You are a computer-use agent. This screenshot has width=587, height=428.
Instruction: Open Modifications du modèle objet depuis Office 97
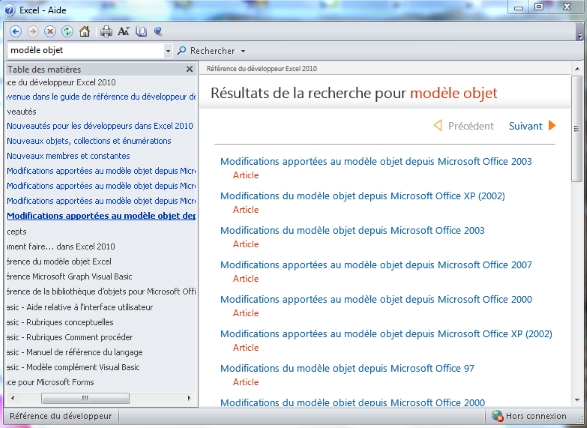click(x=347, y=368)
